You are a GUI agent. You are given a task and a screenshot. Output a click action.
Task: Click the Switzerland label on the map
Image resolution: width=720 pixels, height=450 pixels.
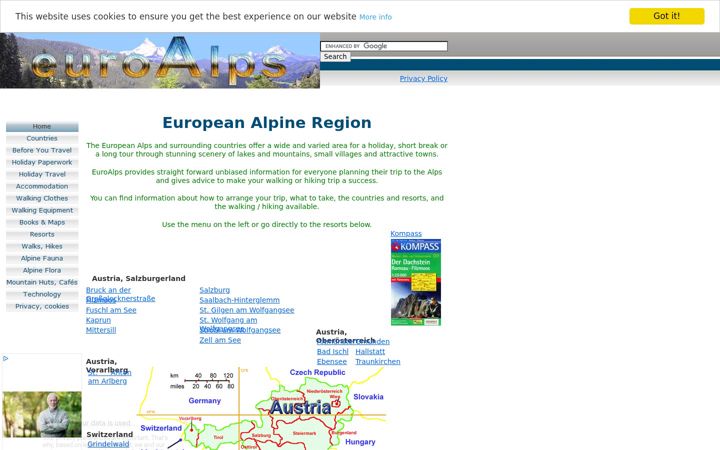point(161,428)
